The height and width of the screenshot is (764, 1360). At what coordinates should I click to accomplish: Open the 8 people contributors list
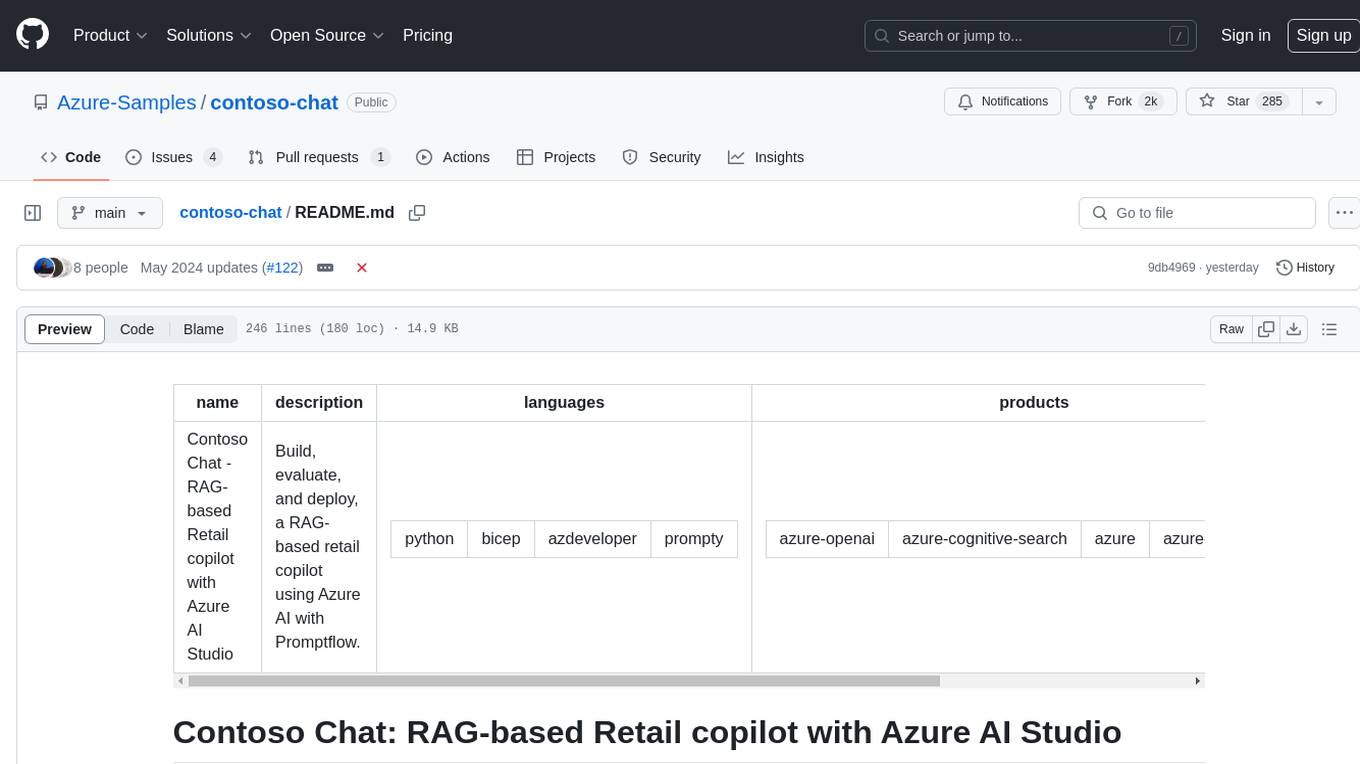101,268
